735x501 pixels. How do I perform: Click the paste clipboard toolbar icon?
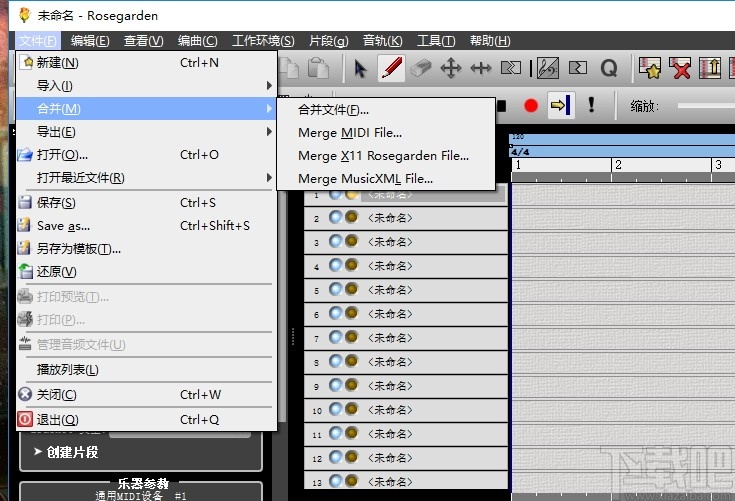click(x=318, y=68)
